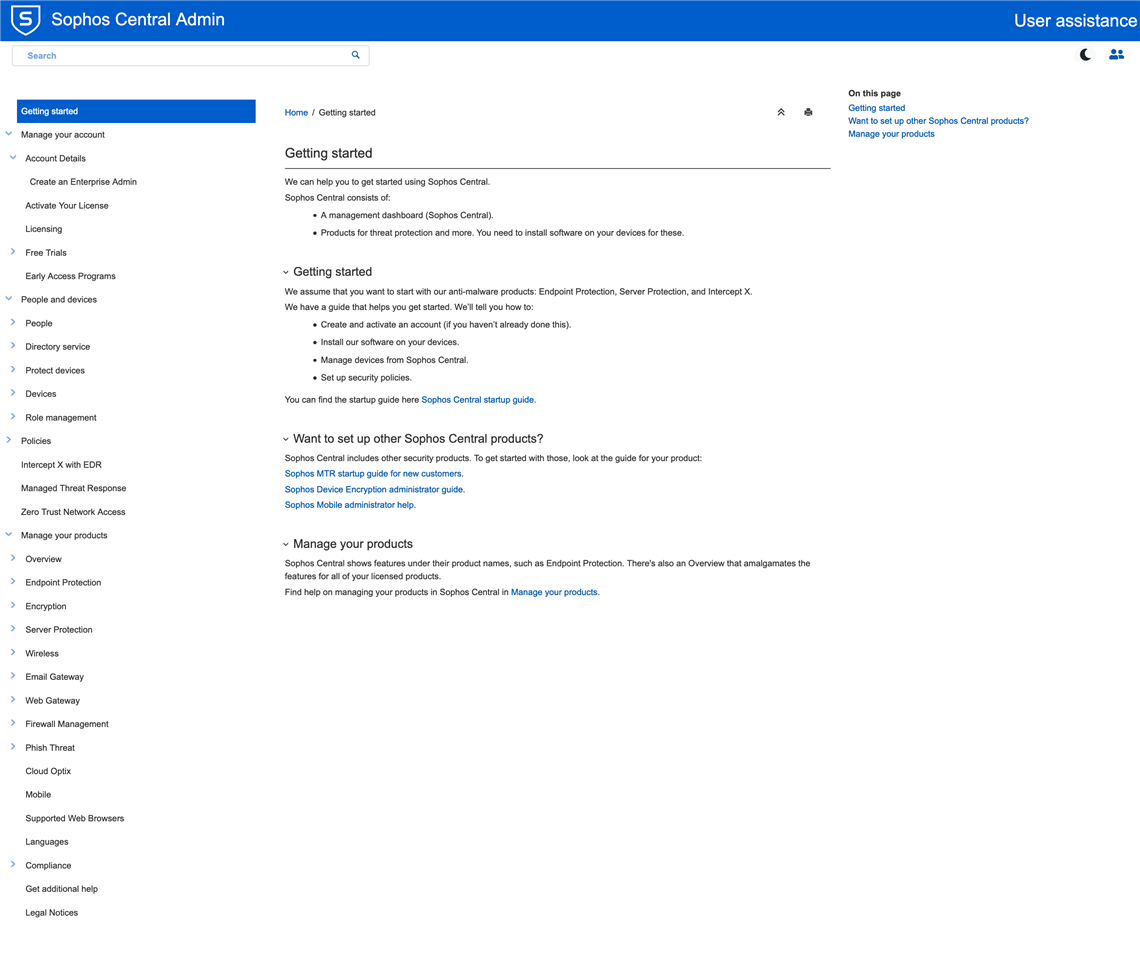This screenshot has width=1140, height=960.
Task: Open the Languages page
Action: [x=47, y=841]
